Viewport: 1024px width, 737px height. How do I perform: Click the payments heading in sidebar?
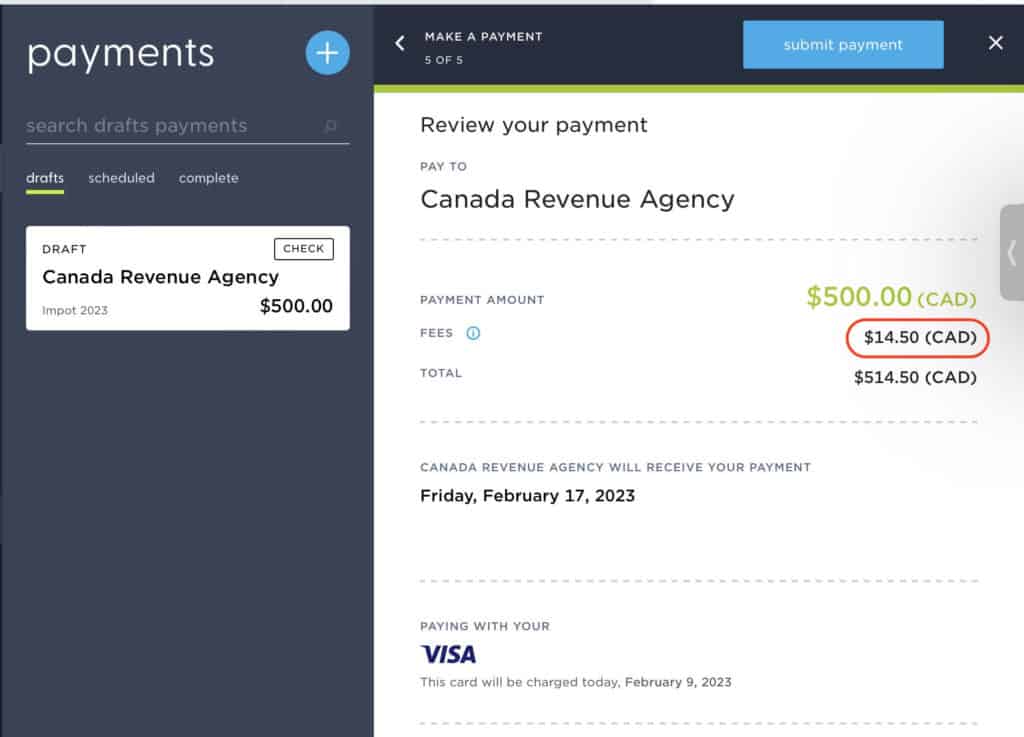point(120,54)
